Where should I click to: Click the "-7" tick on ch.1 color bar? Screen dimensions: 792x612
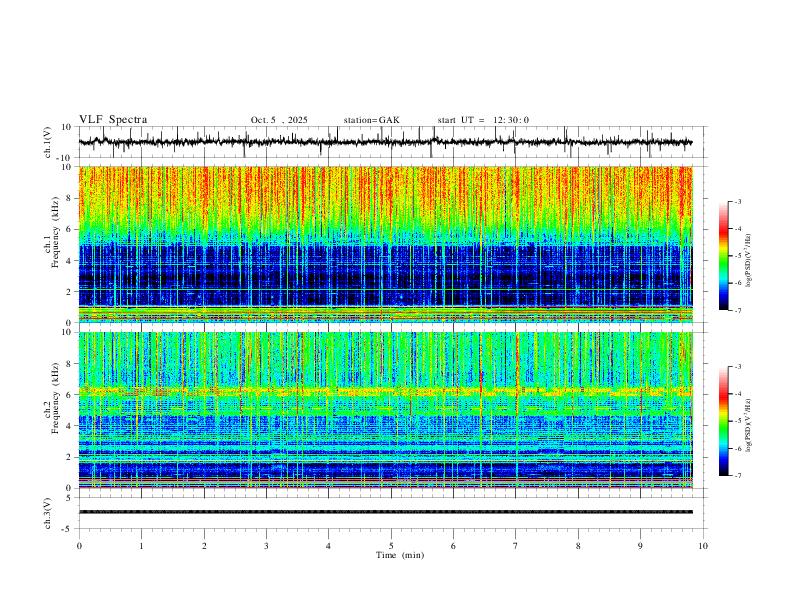pyautogui.click(x=738, y=311)
